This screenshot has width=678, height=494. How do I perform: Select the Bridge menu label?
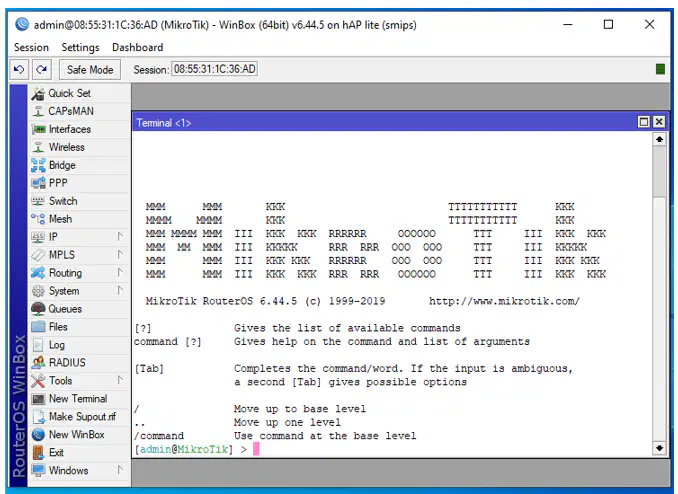tap(62, 165)
